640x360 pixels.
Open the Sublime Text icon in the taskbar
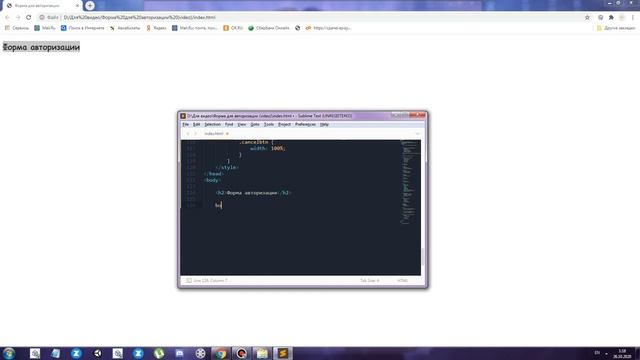(282, 353)
